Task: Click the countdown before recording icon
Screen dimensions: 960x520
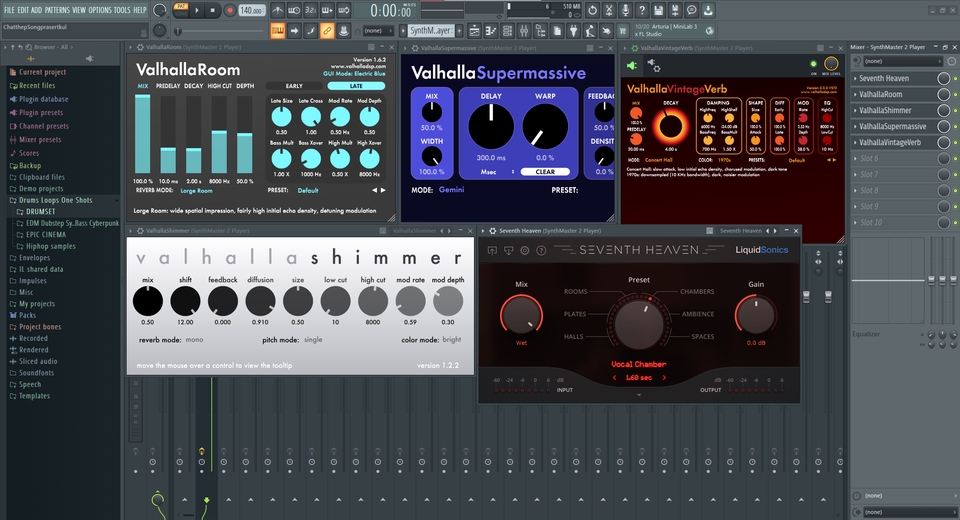Action: (310, 10)
